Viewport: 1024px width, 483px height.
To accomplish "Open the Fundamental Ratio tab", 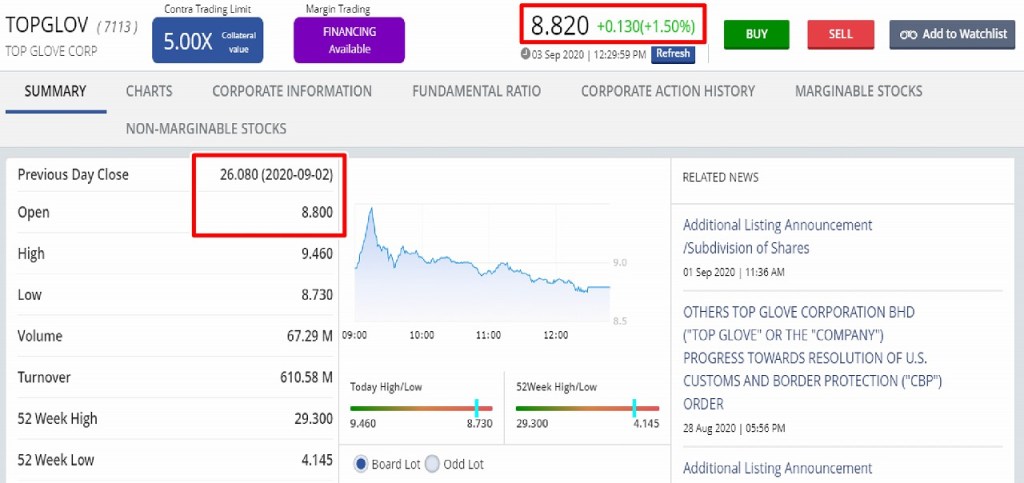I will coord(476,91).
